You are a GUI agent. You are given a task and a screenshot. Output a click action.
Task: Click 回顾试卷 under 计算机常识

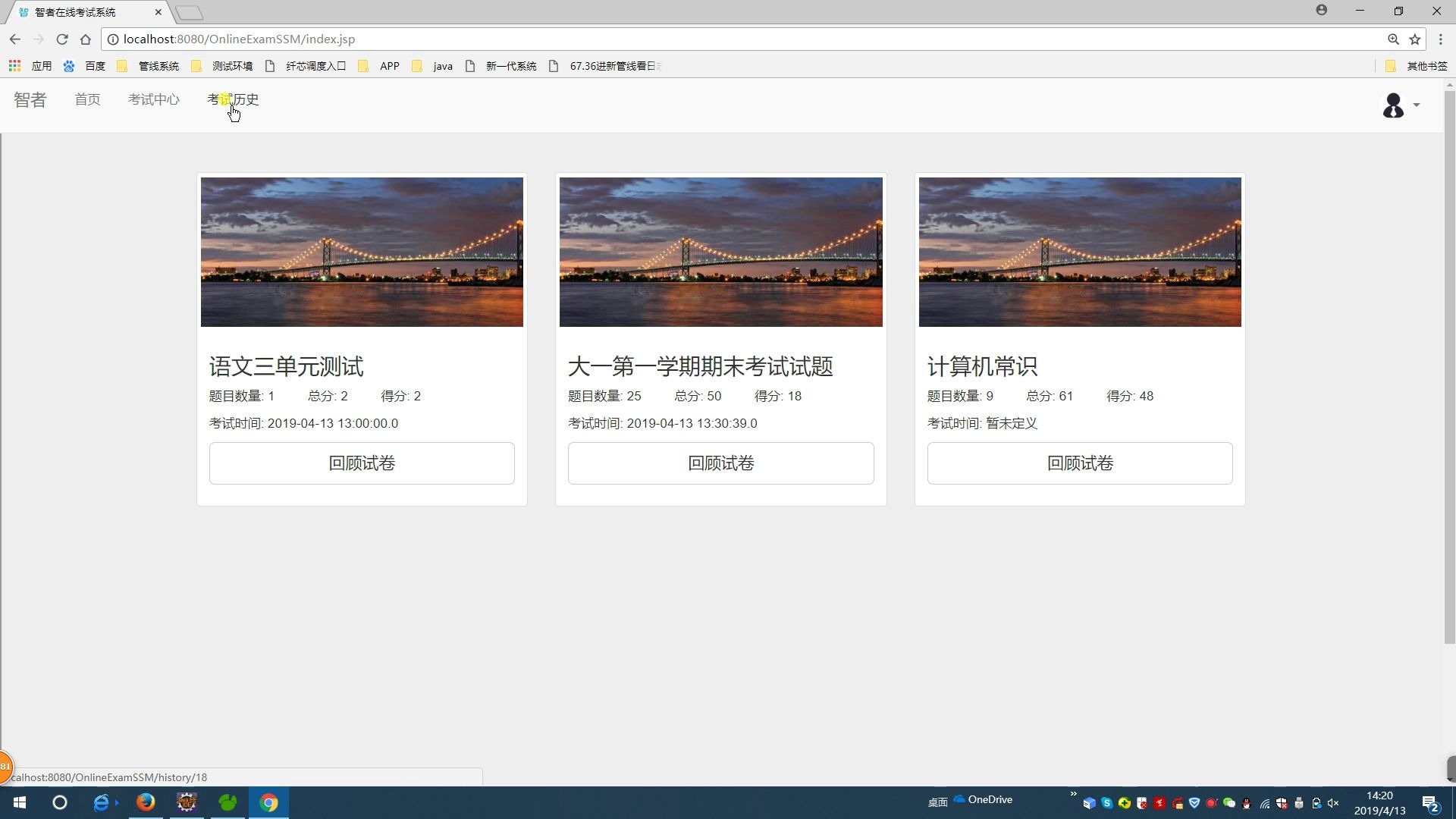[x=1080, y=463]
